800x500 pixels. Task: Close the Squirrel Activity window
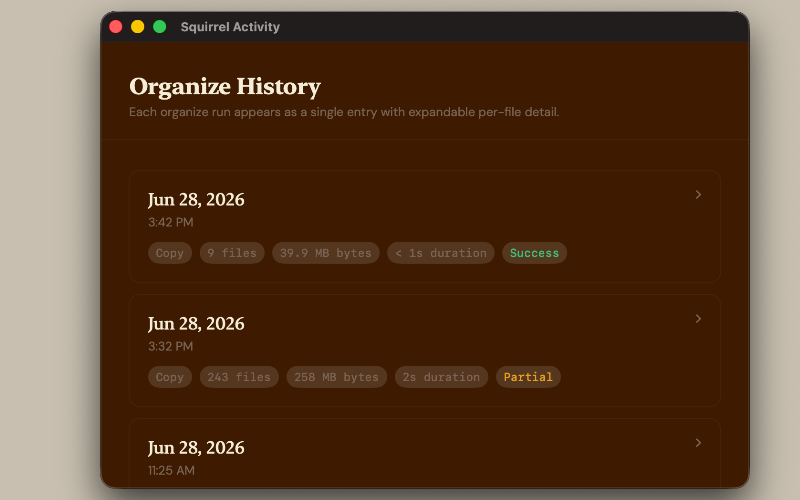(116, 27)
